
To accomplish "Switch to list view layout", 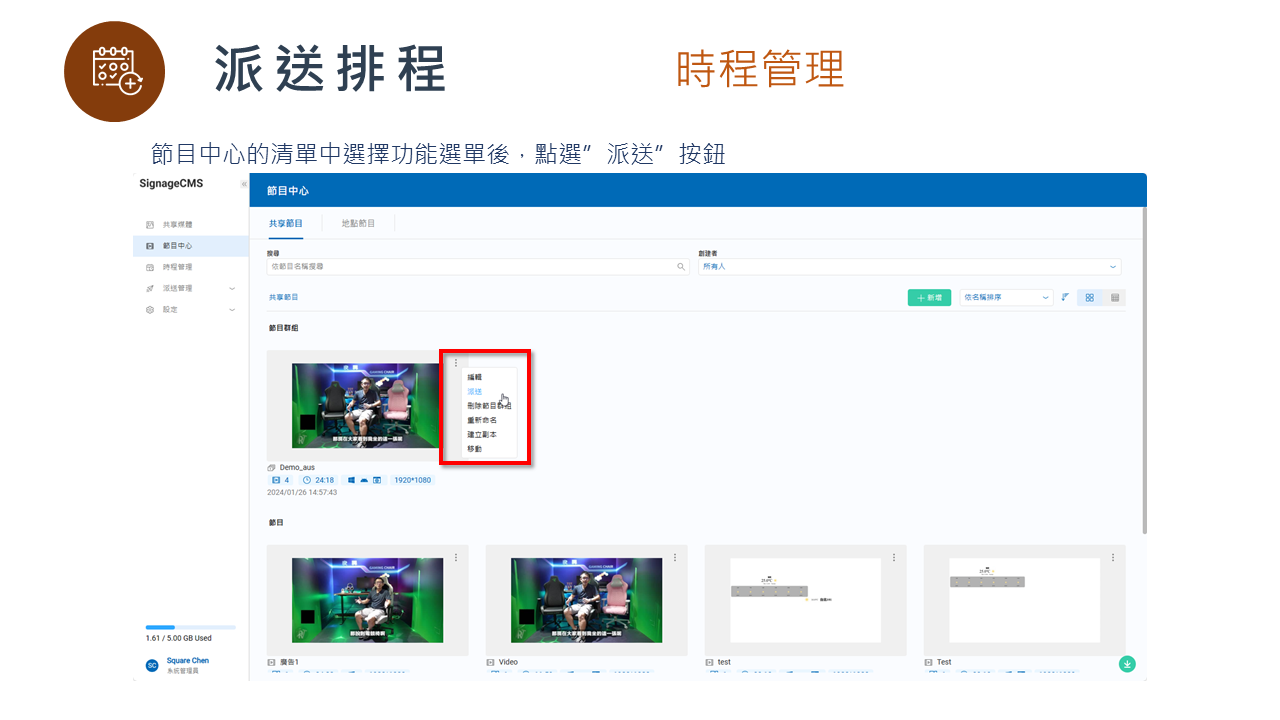I will click(x=1115, y=297).
